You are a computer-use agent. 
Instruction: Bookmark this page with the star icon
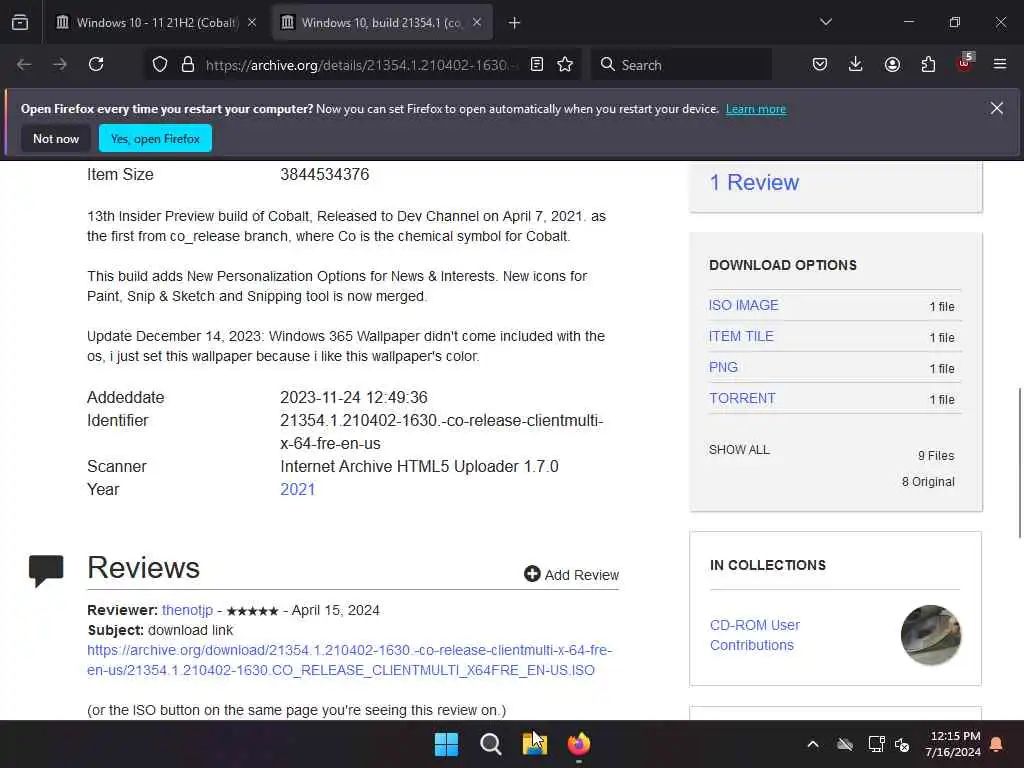(x=566, y=65)
